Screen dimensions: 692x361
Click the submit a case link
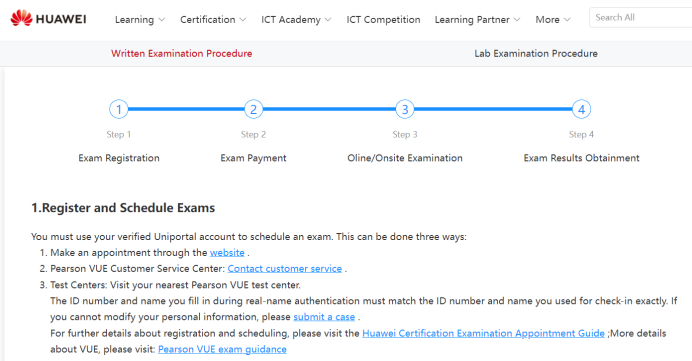(x=324, y=317)
